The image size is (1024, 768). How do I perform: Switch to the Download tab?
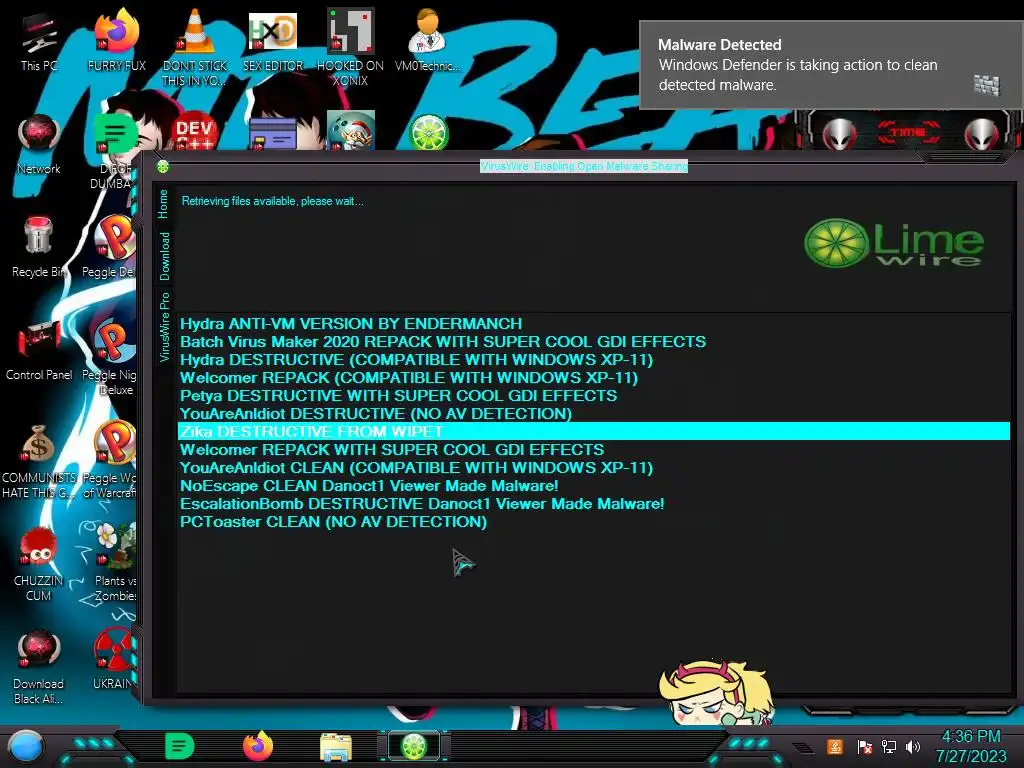click(x=164, y=256)
